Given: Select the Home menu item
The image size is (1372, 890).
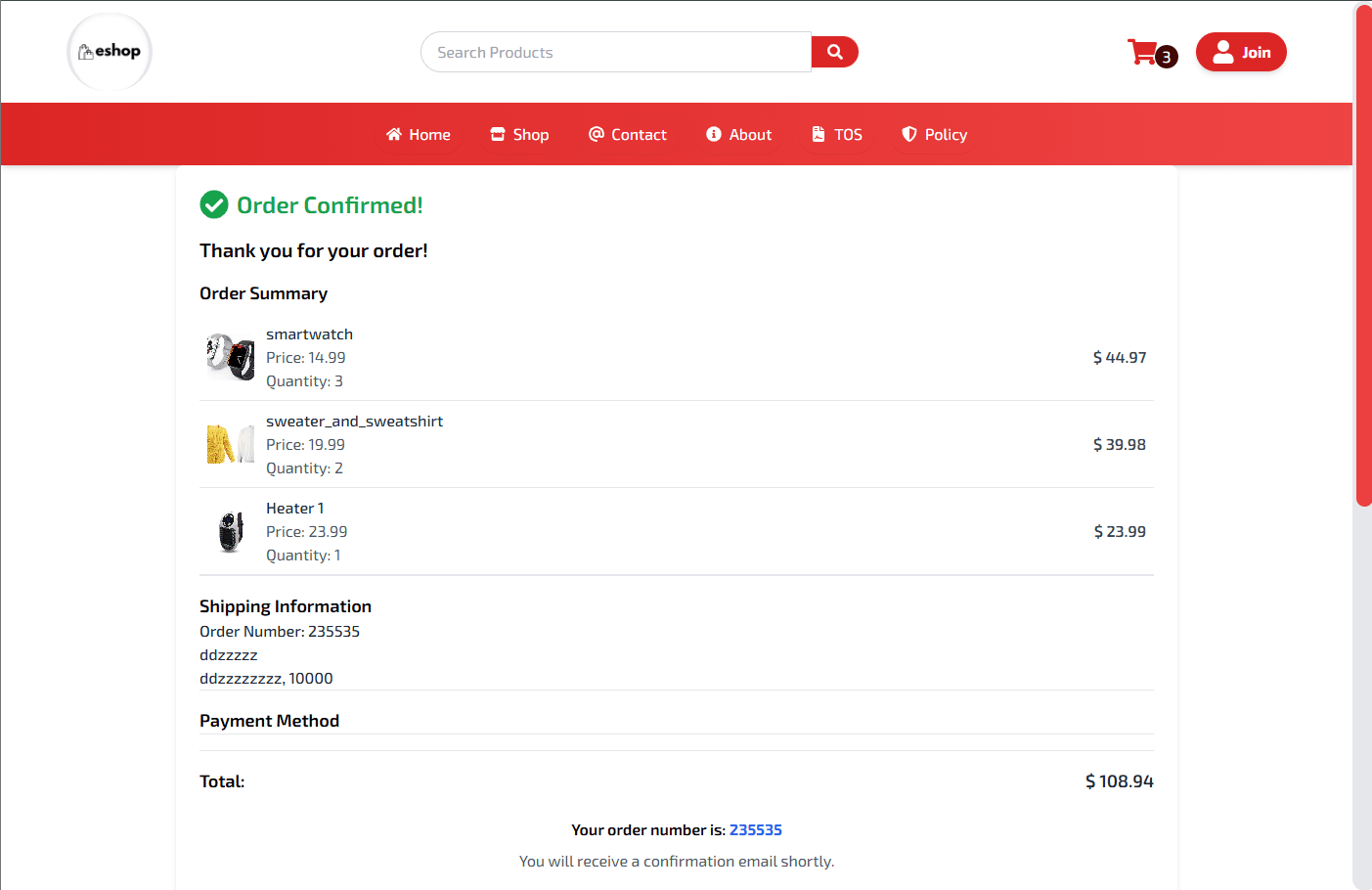Looking at the screenshot, I should (419, 134).
